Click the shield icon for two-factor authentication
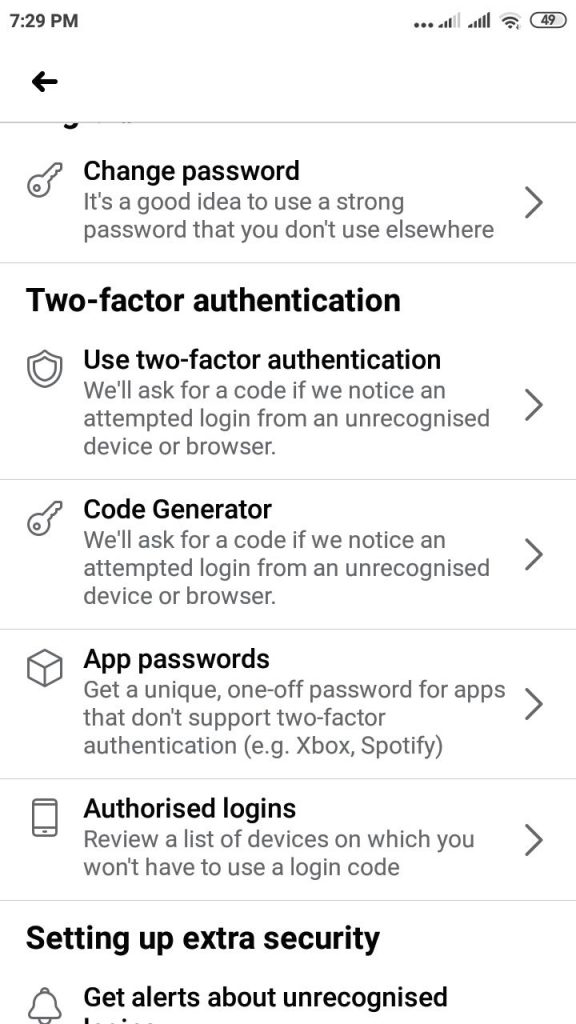This screenshot has height=1024, width=576. (x=44, y=370)
